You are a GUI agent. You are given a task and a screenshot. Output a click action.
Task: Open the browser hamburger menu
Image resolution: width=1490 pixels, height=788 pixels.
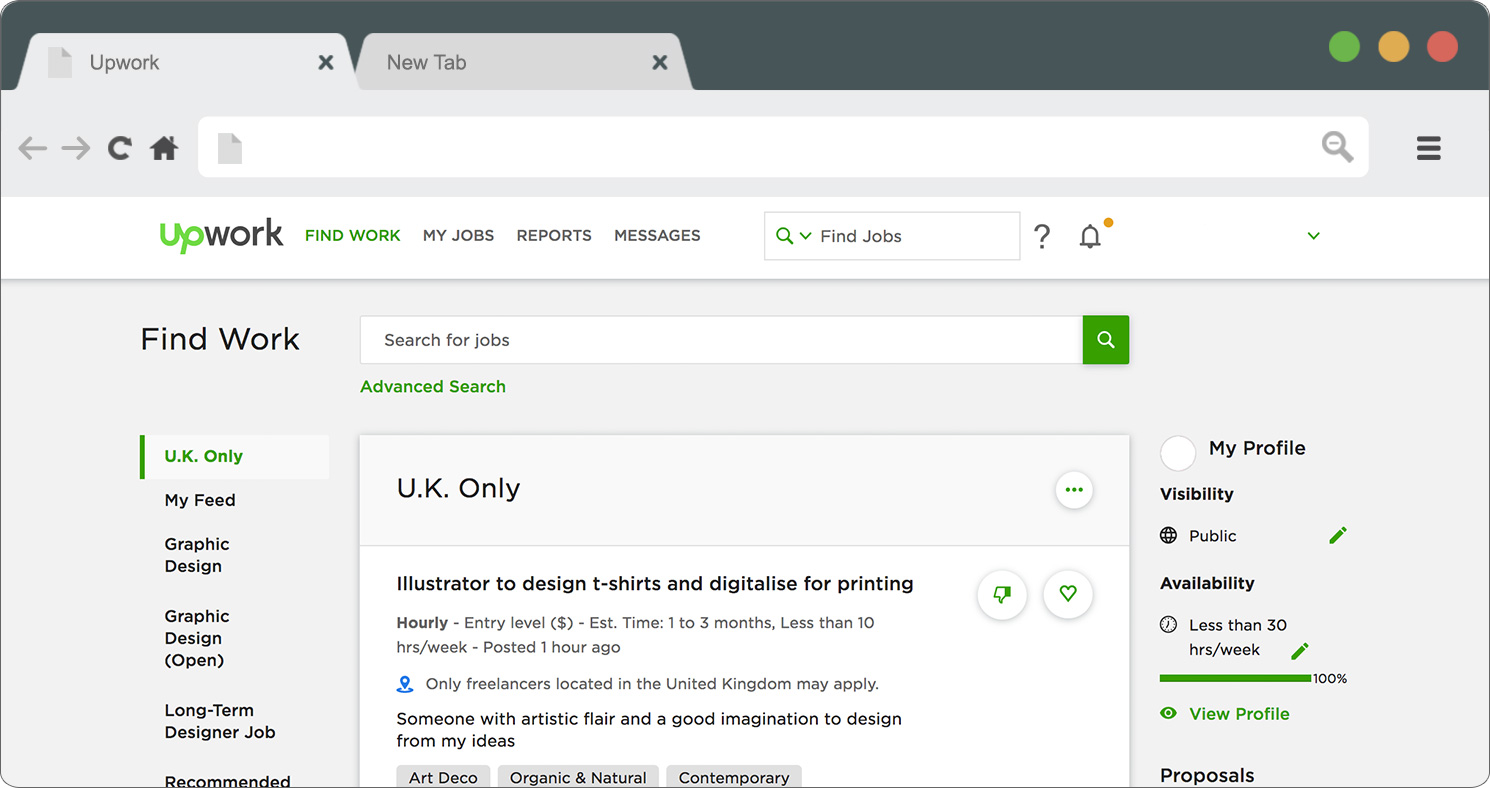pyautogui.click(x=1428, y=149)
